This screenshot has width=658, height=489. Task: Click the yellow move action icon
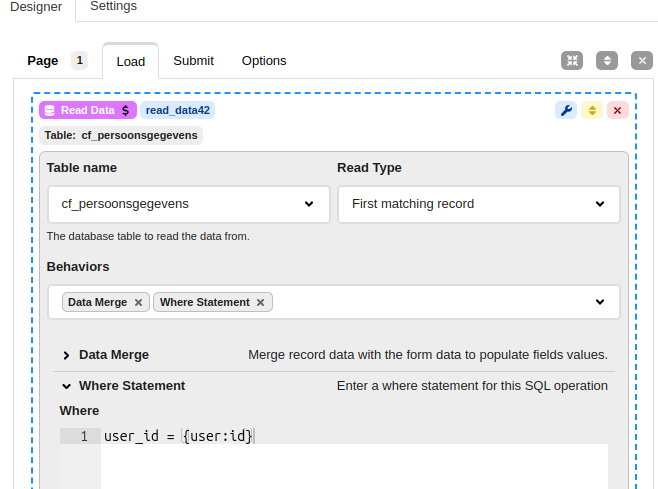click(x=592, y=110)
